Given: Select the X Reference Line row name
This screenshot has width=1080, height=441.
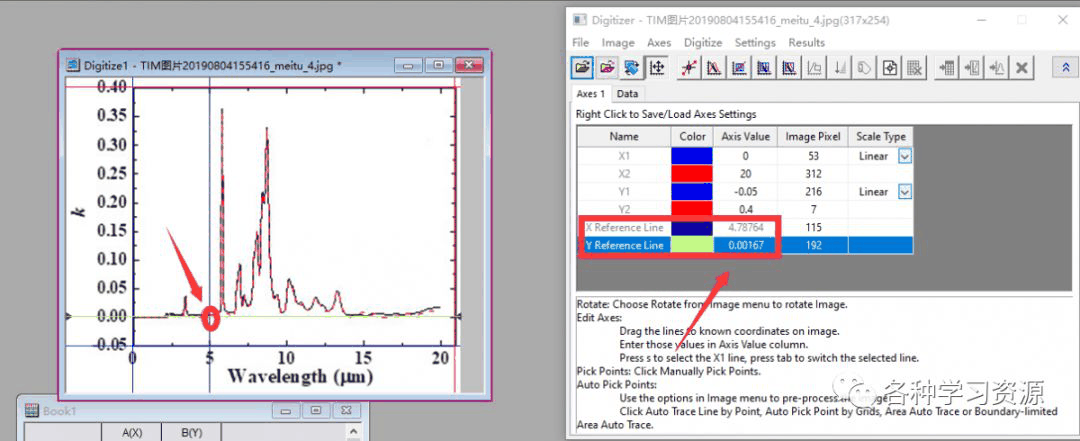Looking at the screenshot, I should (624, 227).
